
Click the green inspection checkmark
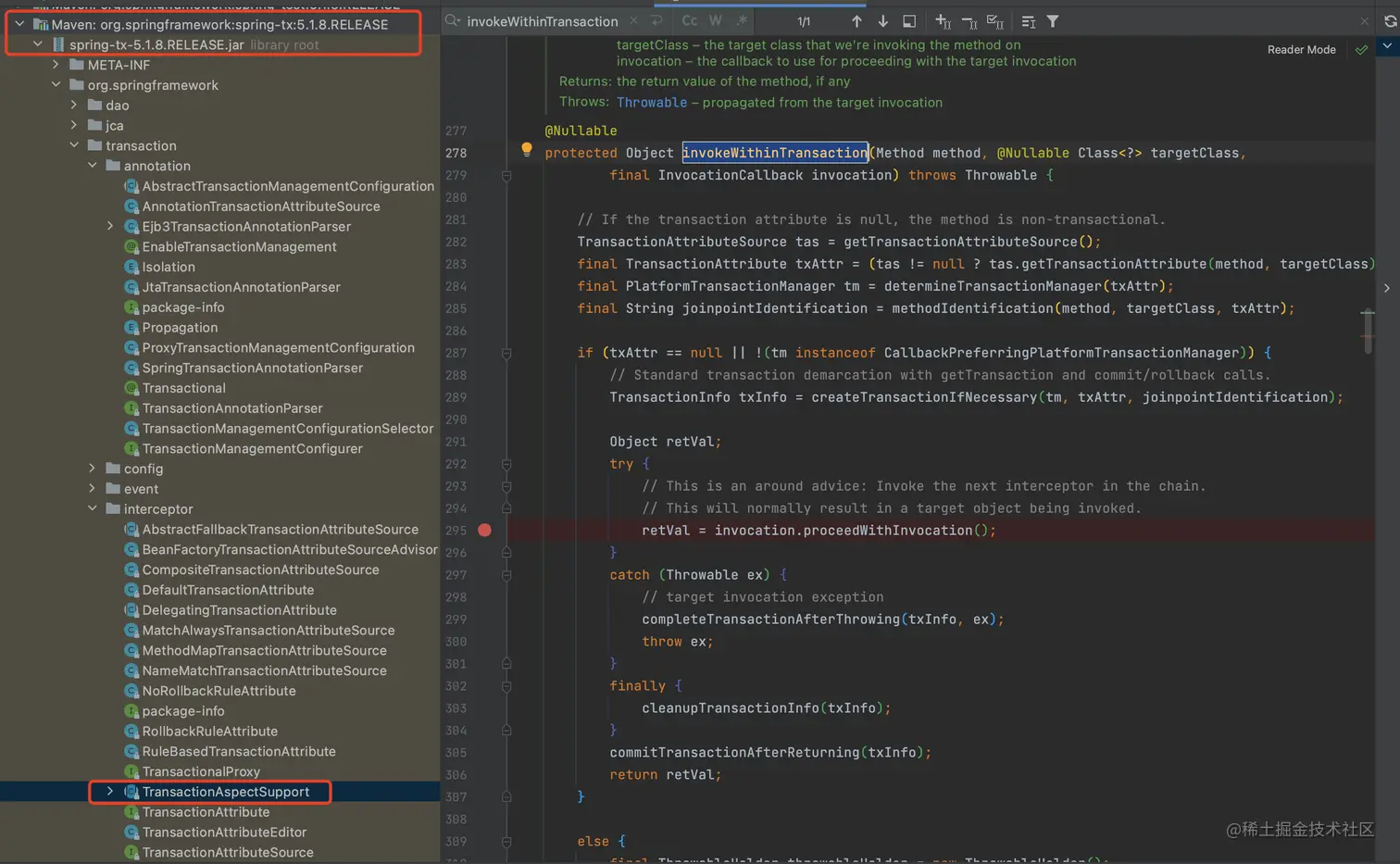pyautogui.click(x=1361, y=50)
